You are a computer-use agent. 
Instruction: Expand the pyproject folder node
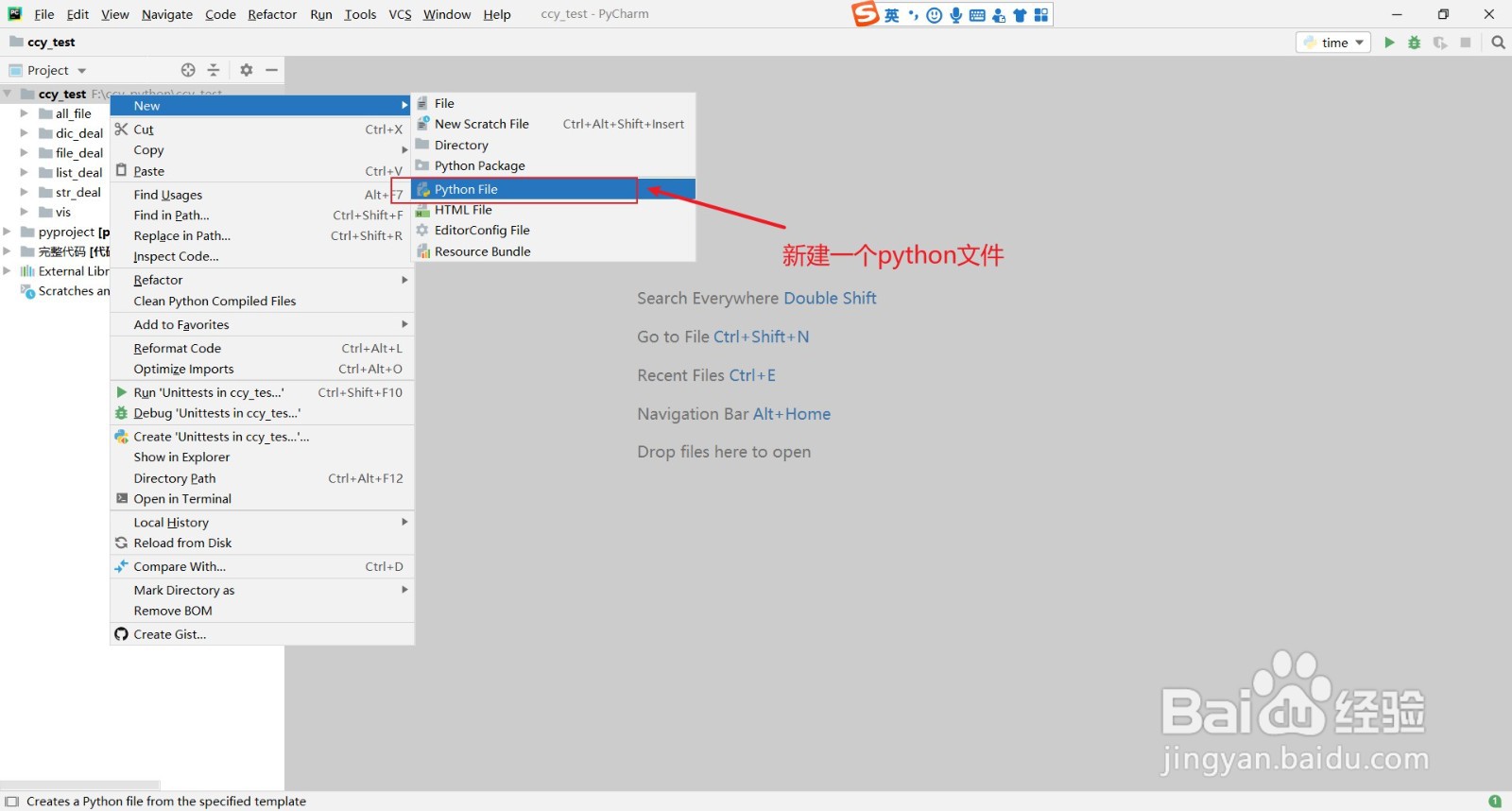tap(8, 232)
